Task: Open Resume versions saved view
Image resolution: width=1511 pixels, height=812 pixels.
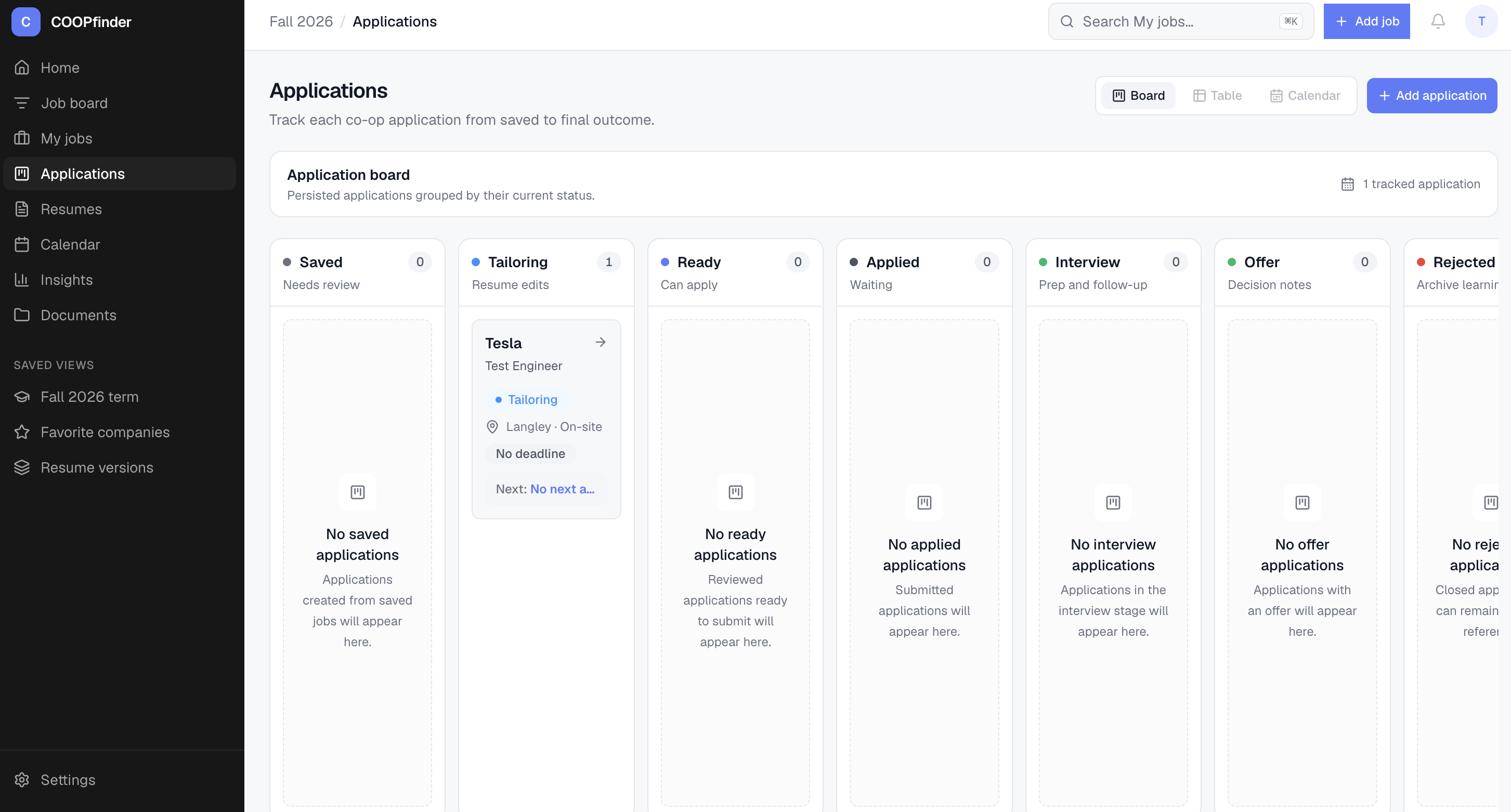Action: point(120,467)
